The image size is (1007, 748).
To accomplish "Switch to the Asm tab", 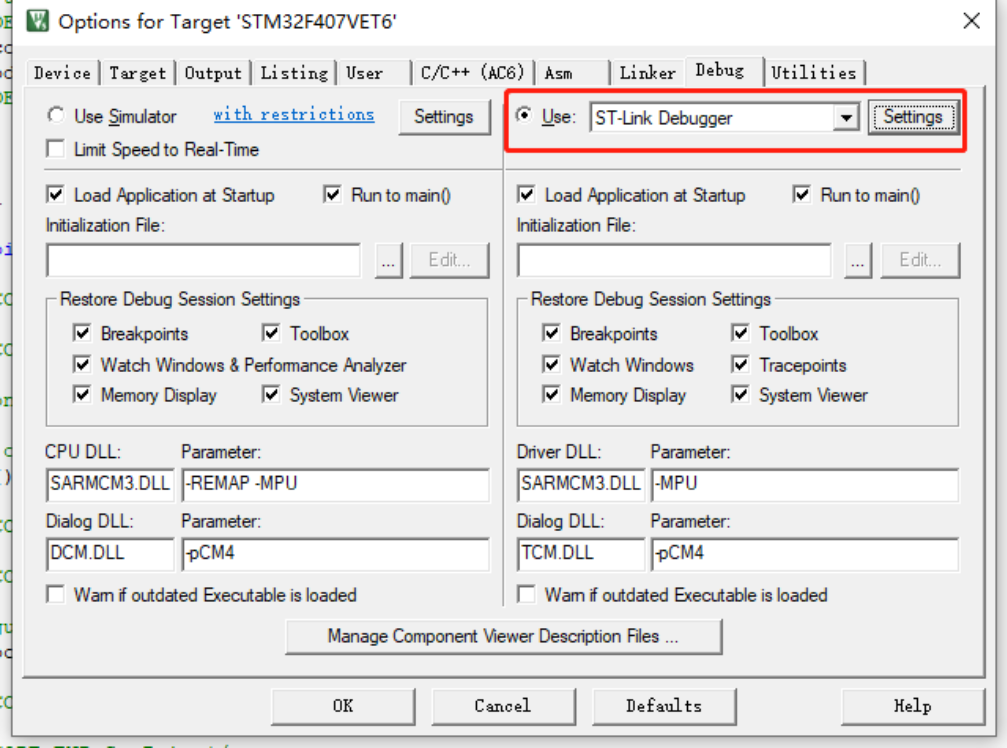I will tap(574, 73).
